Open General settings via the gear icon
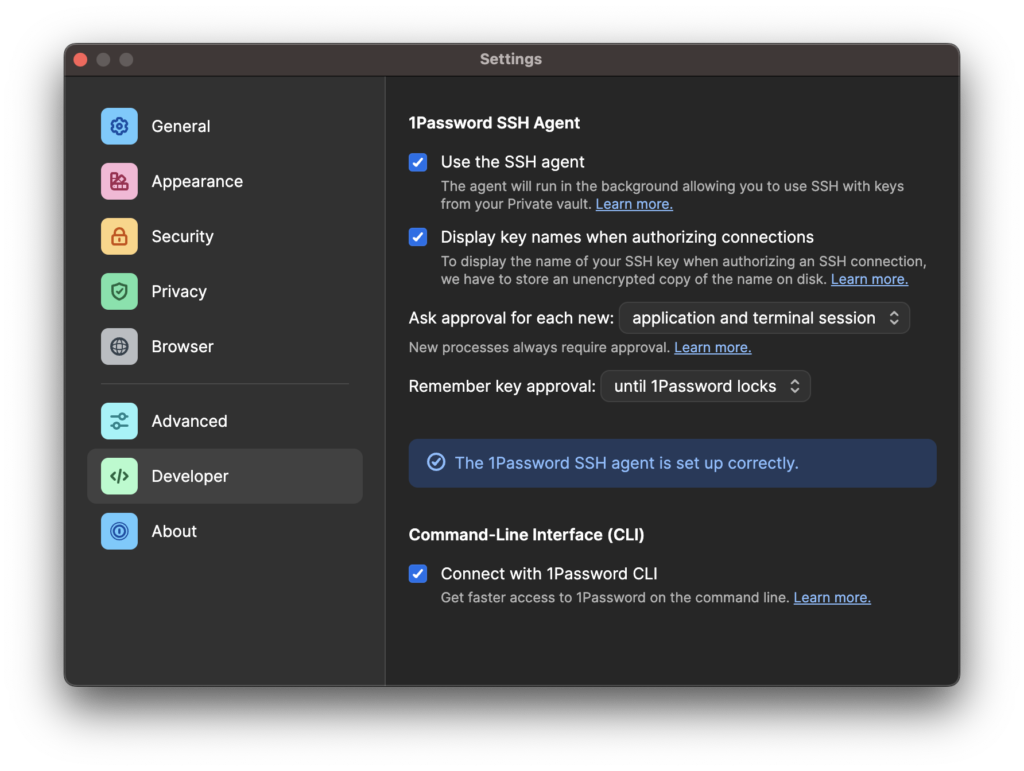Screen dimensions: 1024x771 tap(119, 126)
